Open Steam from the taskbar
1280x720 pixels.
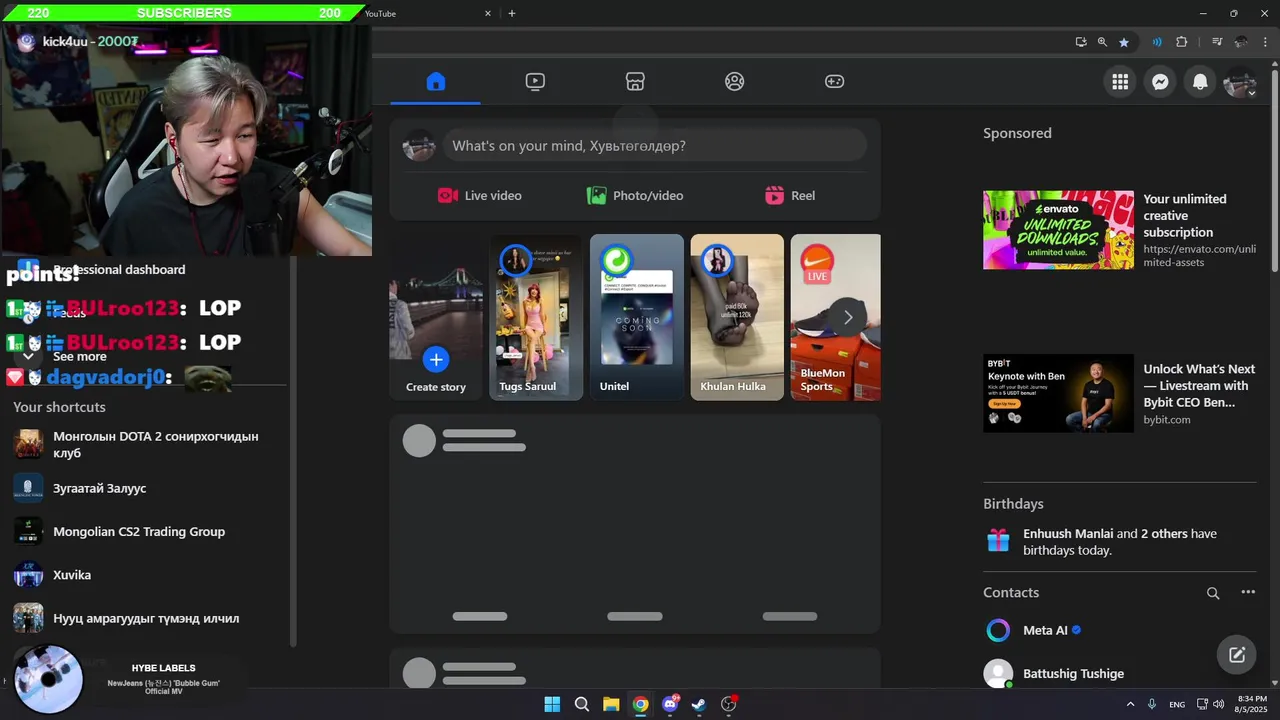(x=699, y=704)
